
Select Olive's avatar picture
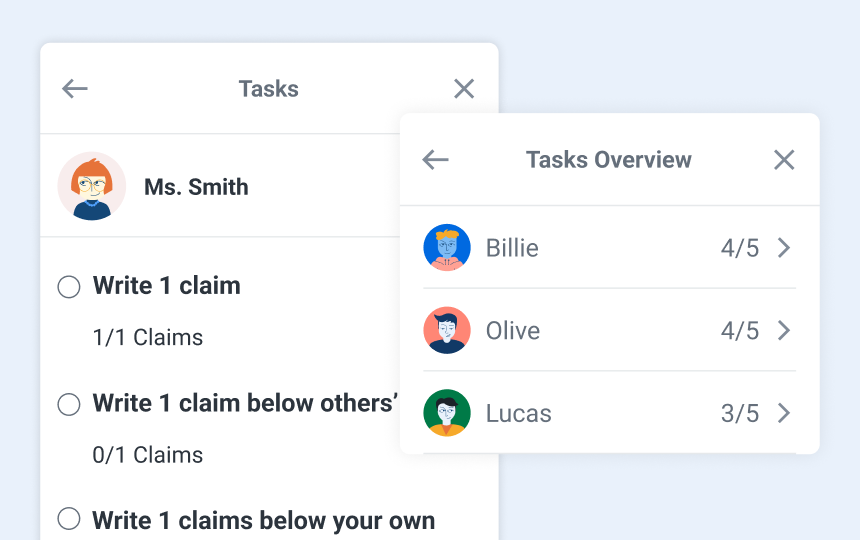pyautogui.click(x=447, y=330)
